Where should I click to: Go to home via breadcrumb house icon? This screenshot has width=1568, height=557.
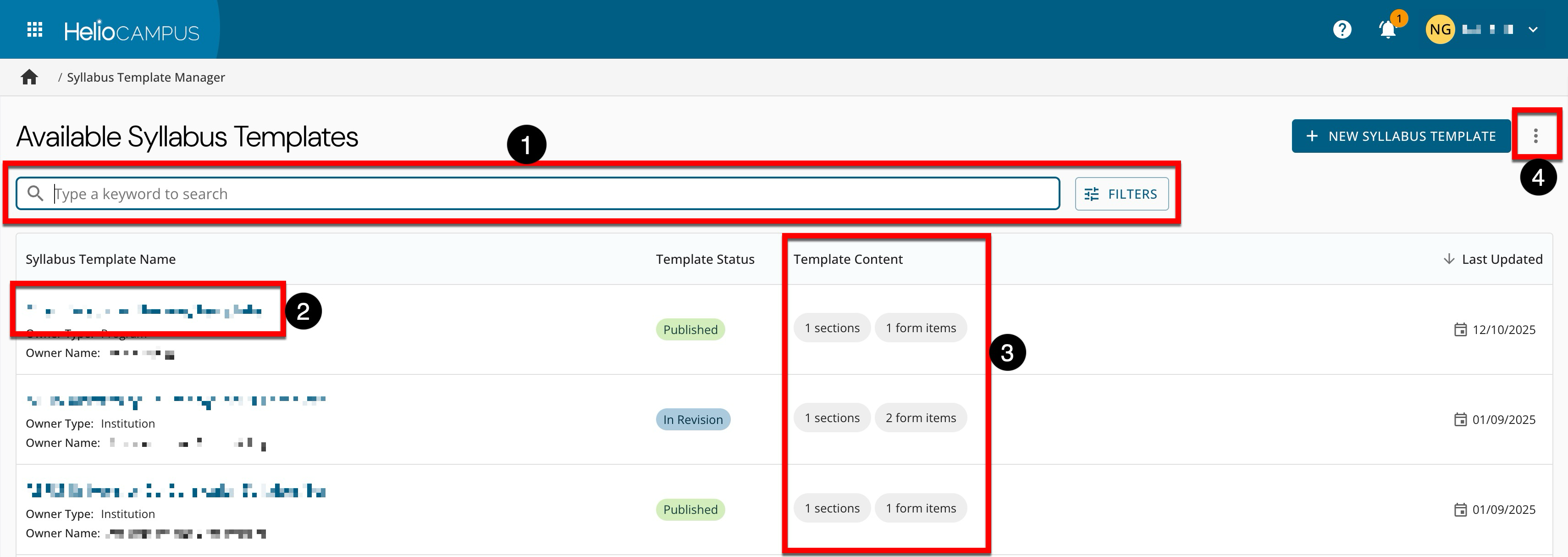29,78
